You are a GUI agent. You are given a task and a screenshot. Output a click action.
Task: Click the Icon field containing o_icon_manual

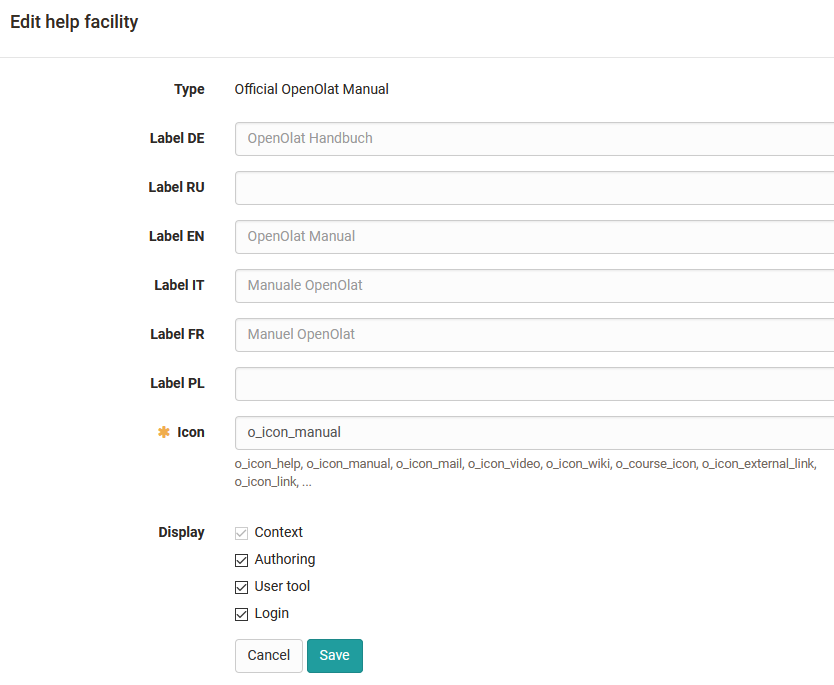pyautogui.click(x=535, y=432)
